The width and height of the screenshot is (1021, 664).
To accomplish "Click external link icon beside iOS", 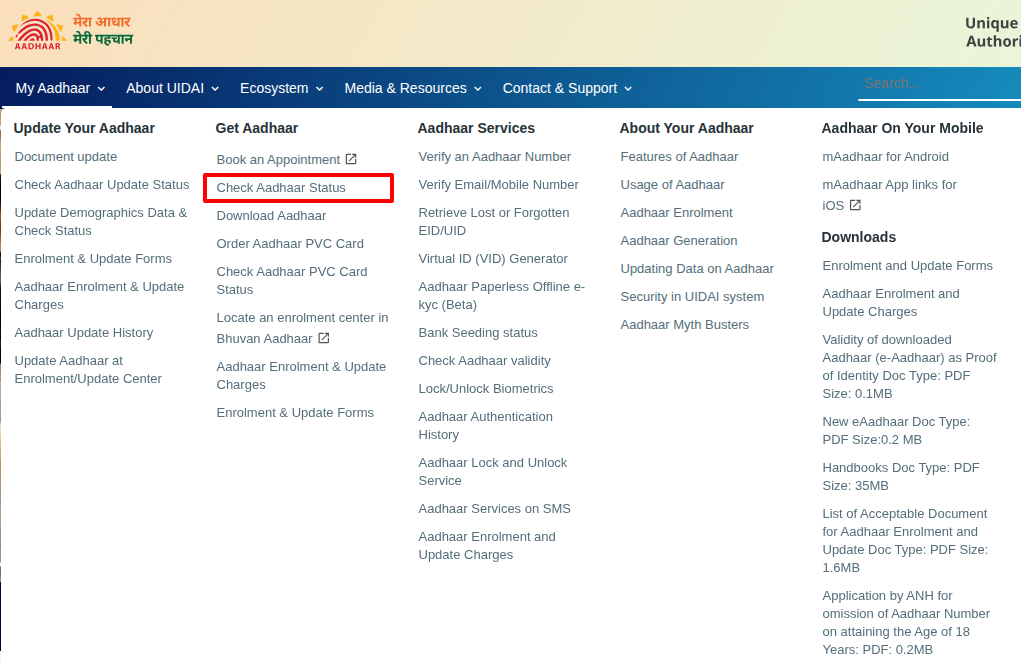I will point(856,205).
